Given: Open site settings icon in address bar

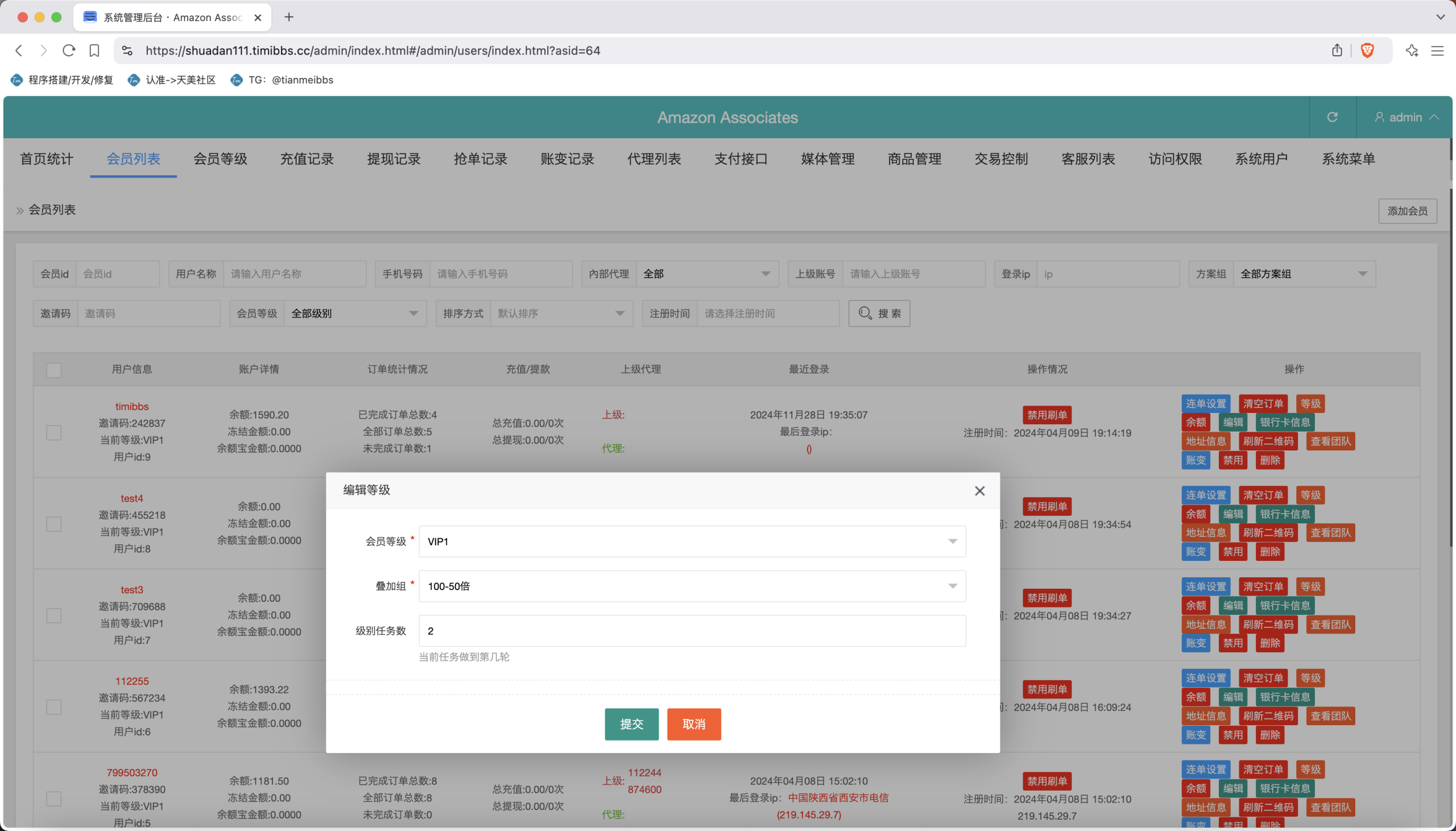Looking at the screenshot, I should tap(127, 51).
